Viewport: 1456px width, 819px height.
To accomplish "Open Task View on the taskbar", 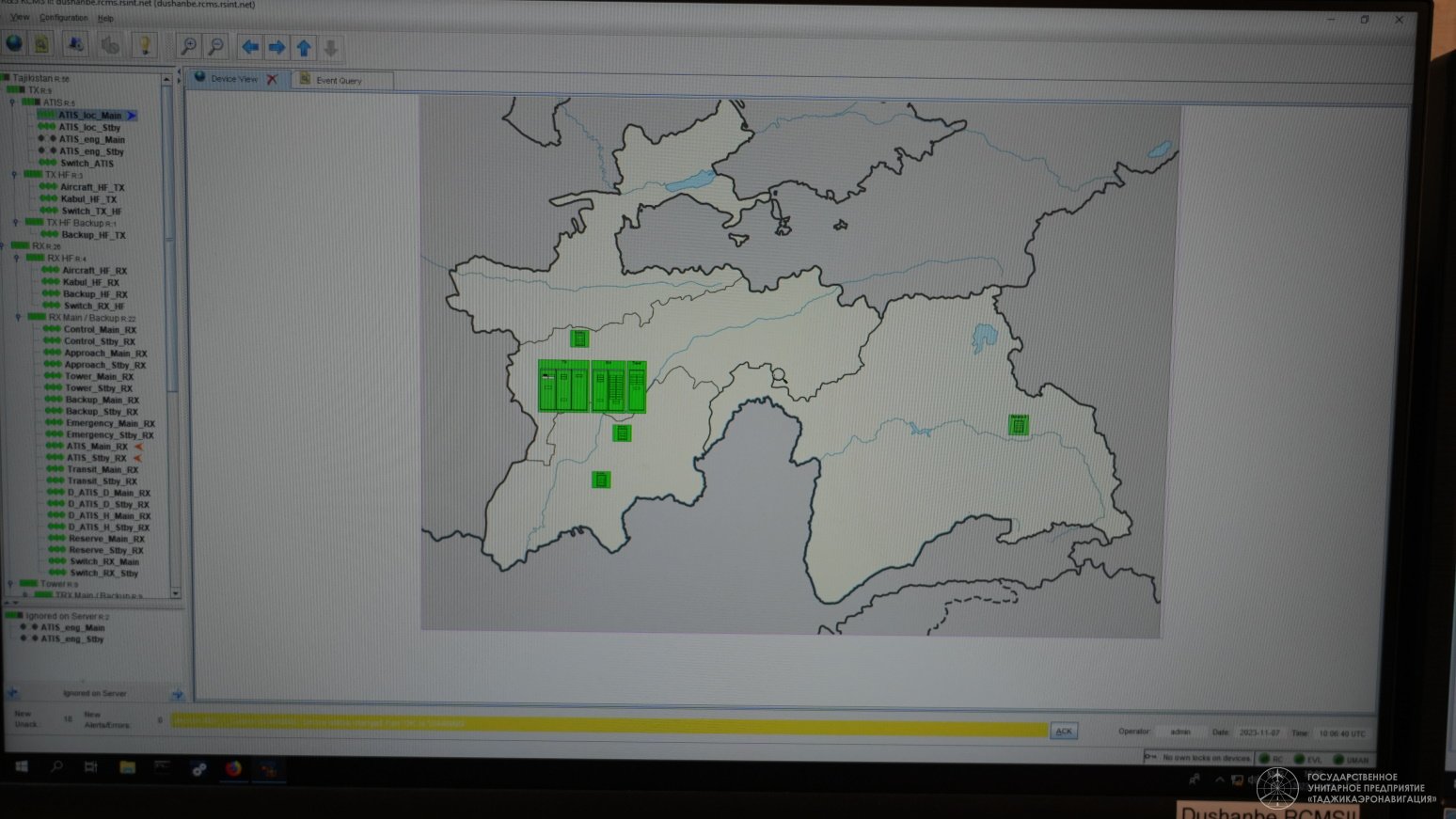I will coord(91,768).
